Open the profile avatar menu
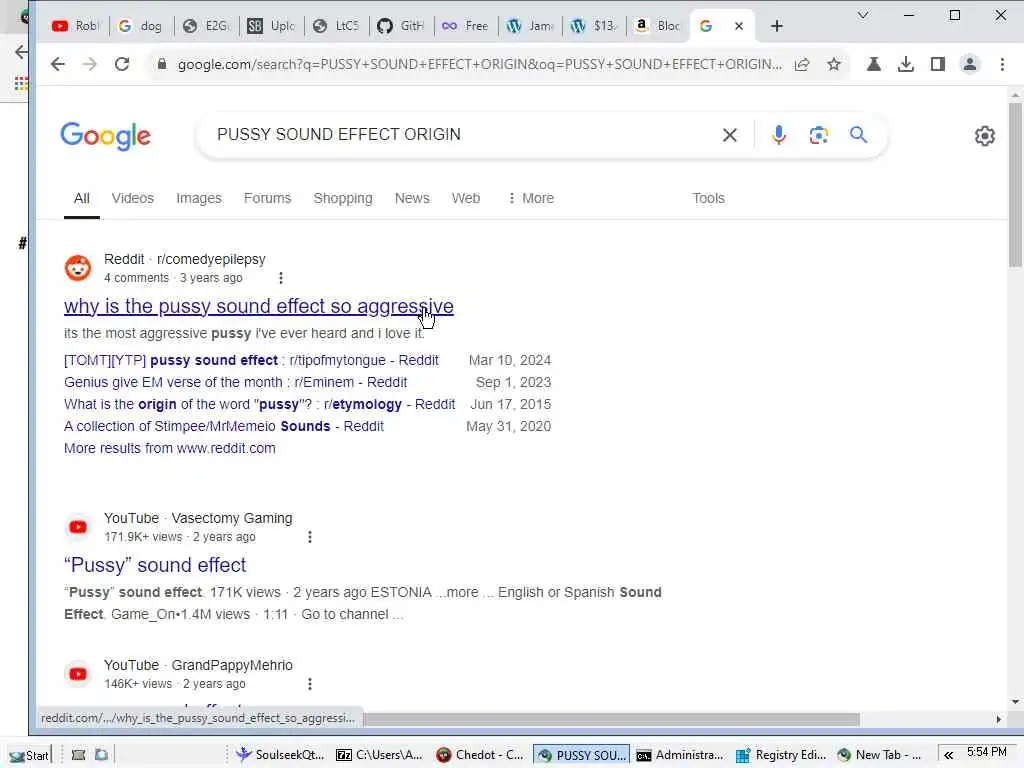The height and width of the screenshot is (768, 1024). click(x=970, y=64)
